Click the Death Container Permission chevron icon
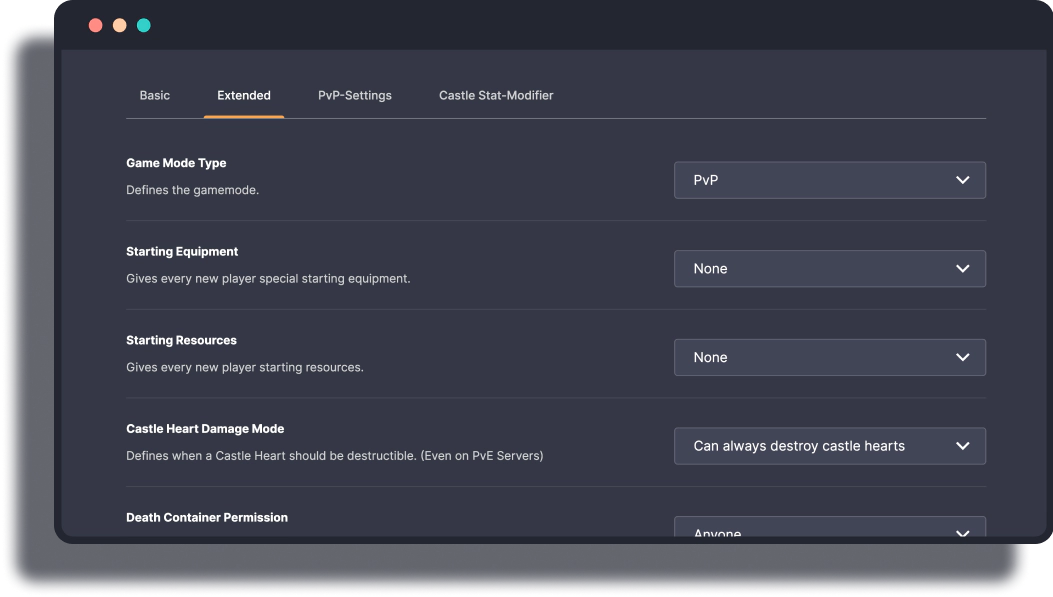The image size is (1053, 597). pyautogui.click(x=962, y=533)
